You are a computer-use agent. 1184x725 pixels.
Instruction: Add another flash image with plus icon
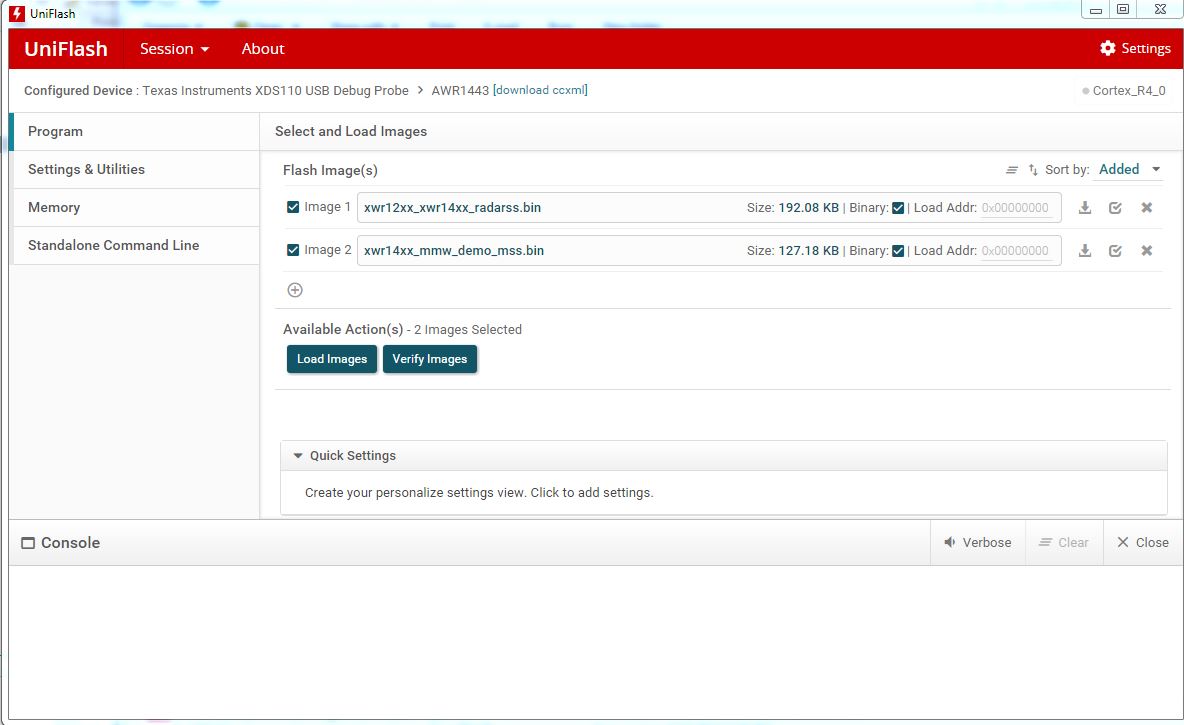[x=294, y=290]
